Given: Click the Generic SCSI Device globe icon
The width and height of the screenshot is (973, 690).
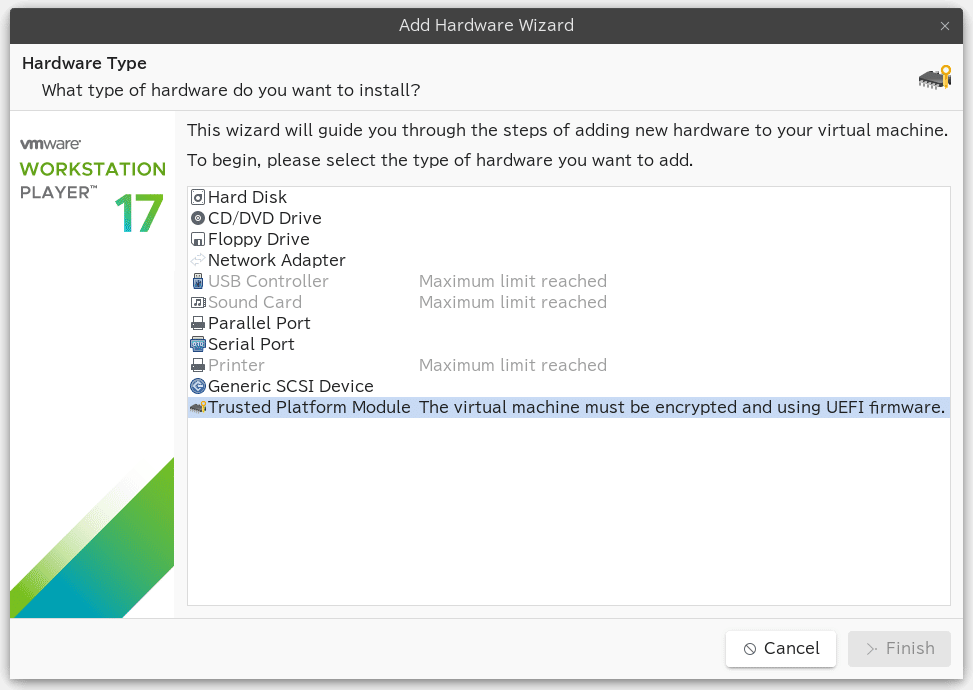Looking at the screenshot, I should point(199,386).
